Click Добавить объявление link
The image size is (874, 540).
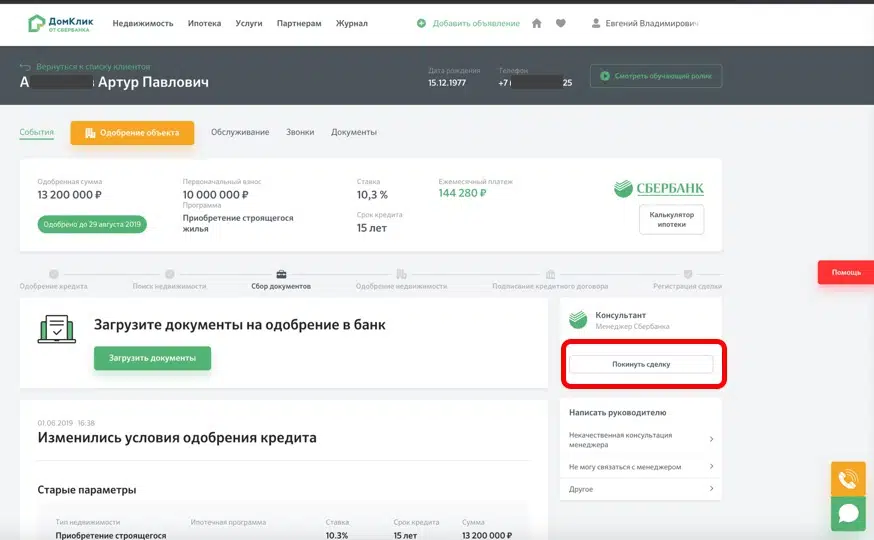(476, 23)
